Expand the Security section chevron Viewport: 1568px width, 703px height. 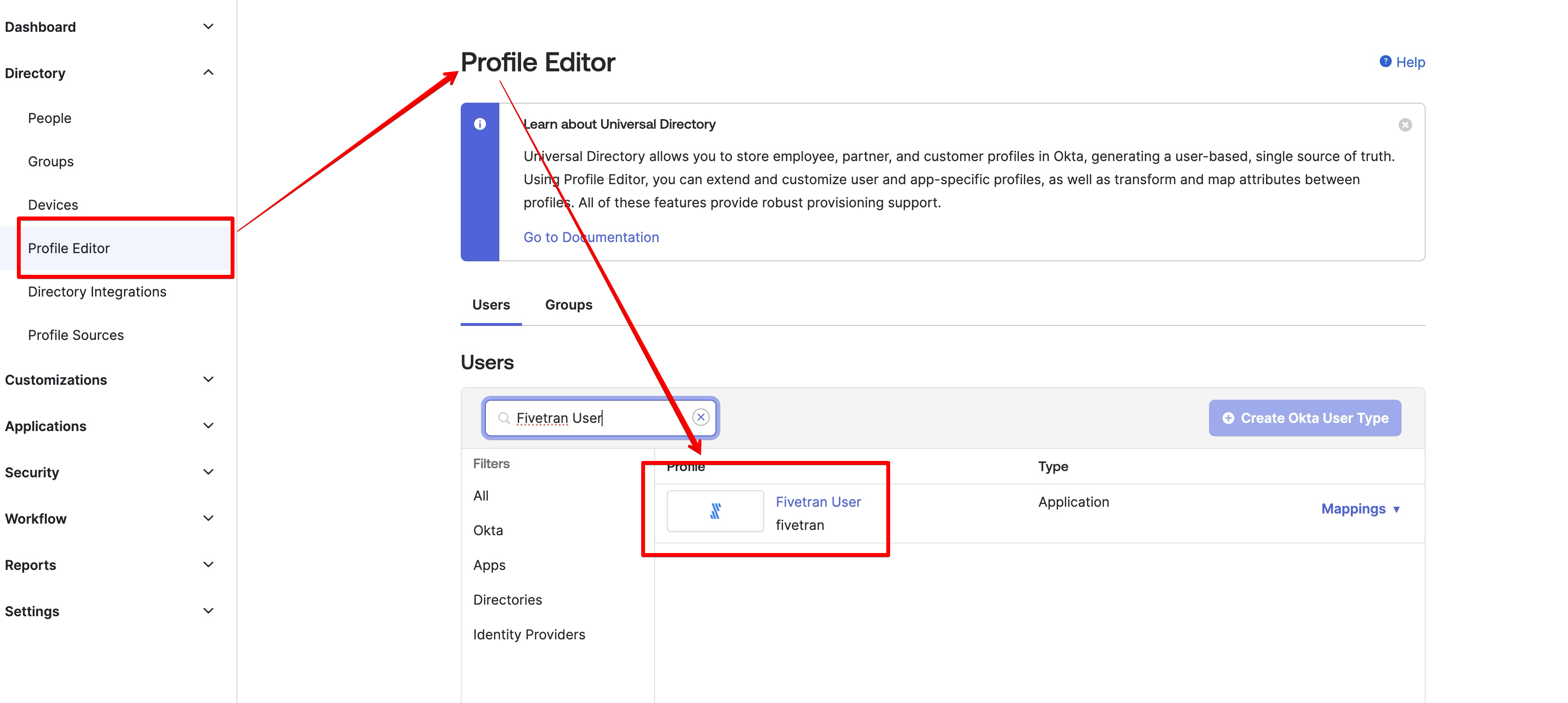tap(208, 472)
